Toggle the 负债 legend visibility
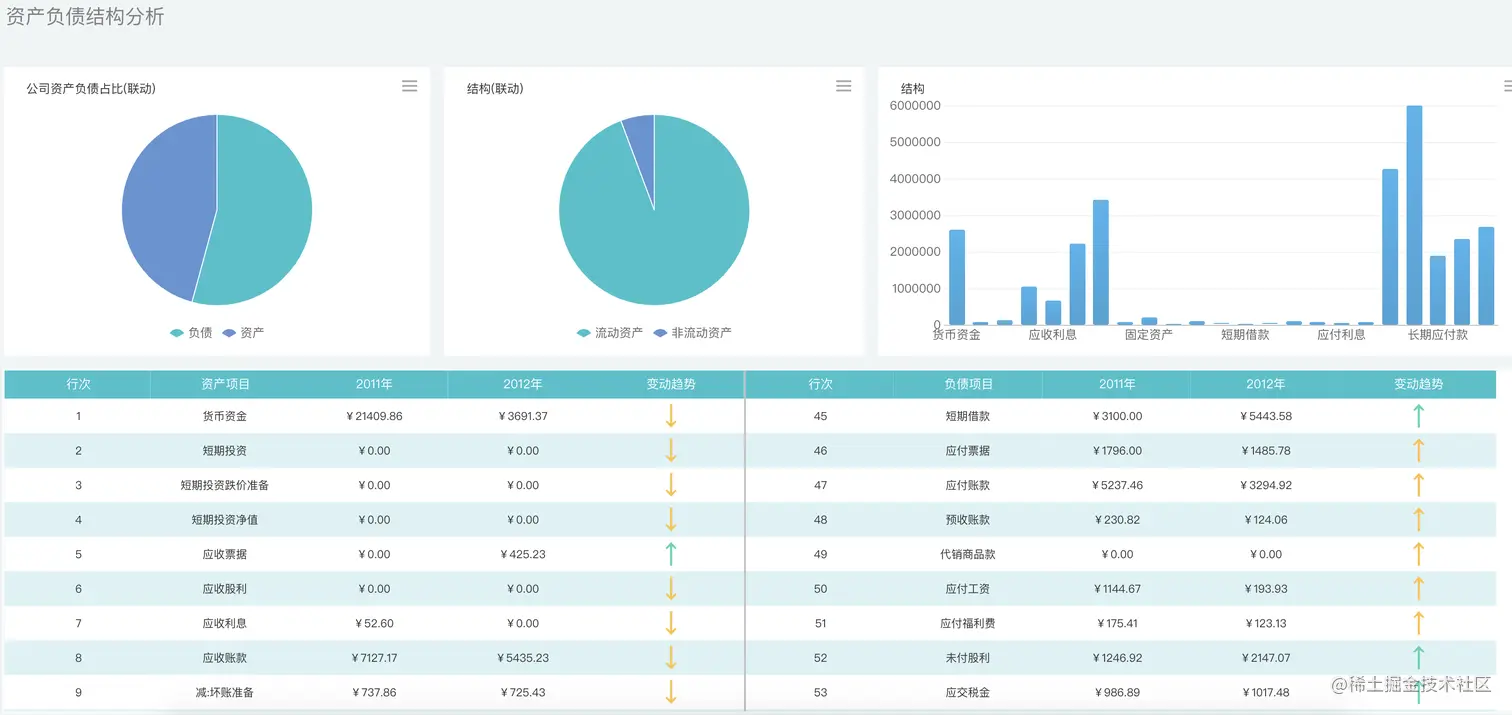1512x715 pixels. pyautogui.click(x=191, y=332)
